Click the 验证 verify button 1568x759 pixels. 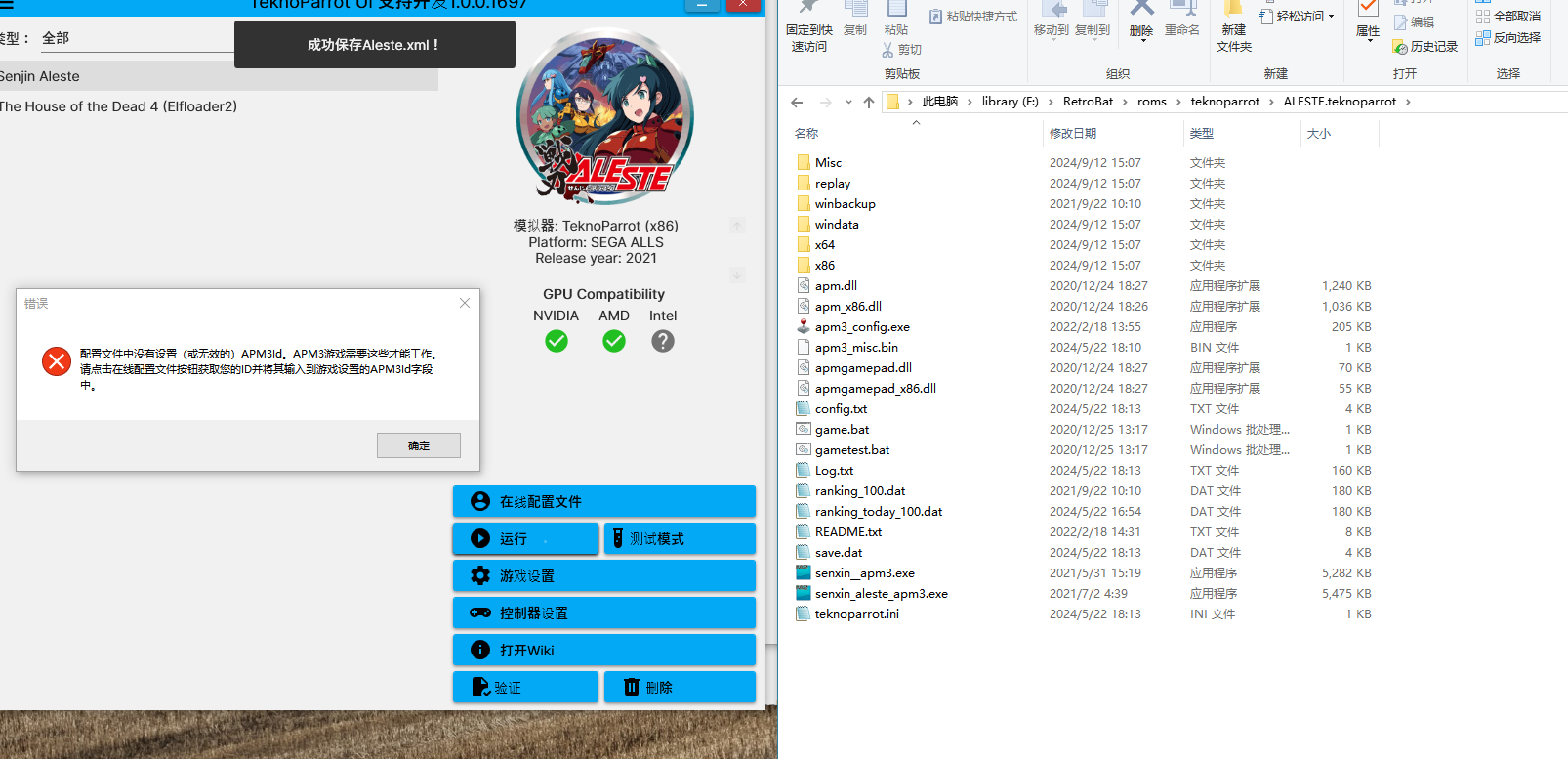(525, 687)
